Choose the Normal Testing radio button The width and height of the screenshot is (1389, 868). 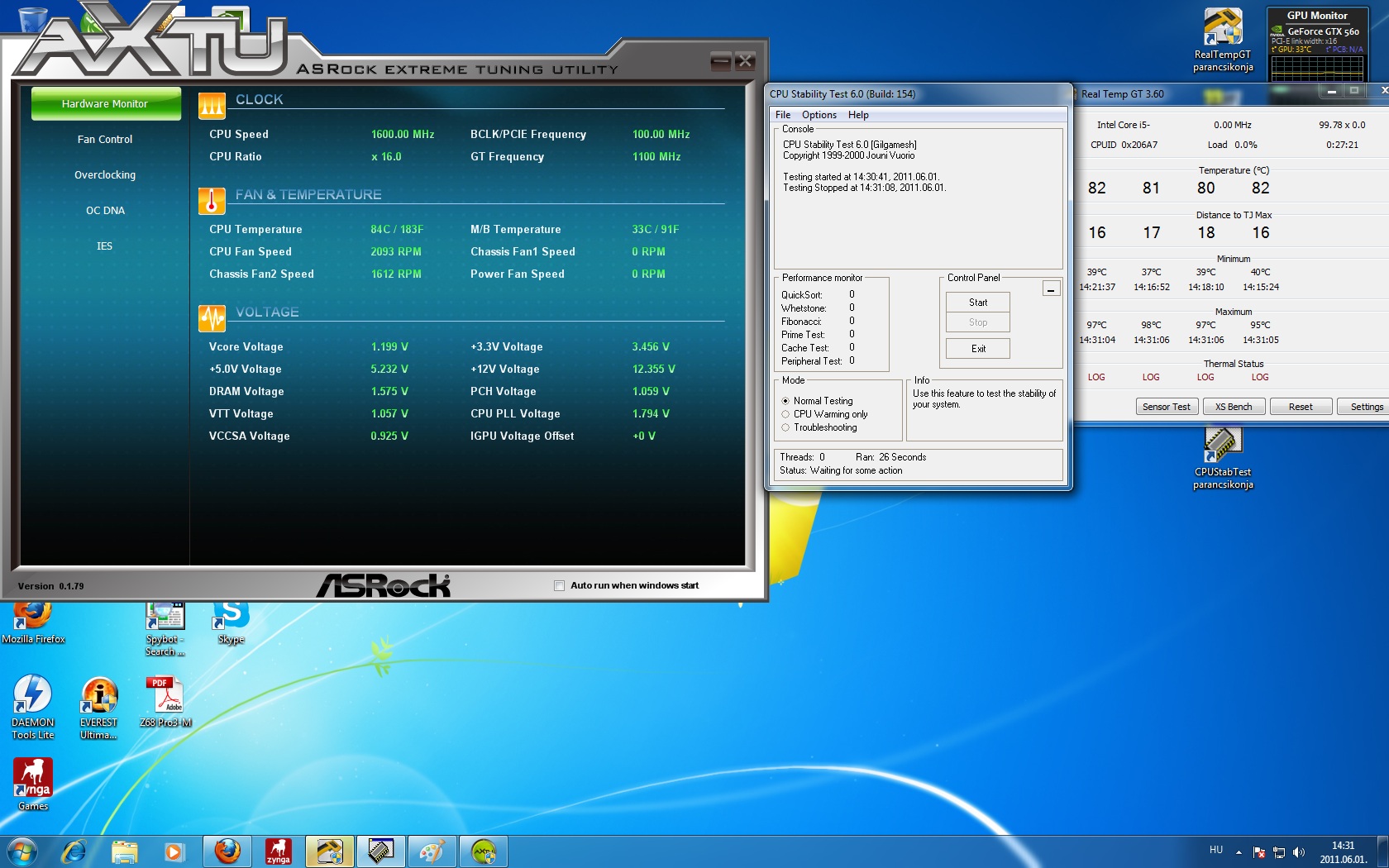pos(785,401)
